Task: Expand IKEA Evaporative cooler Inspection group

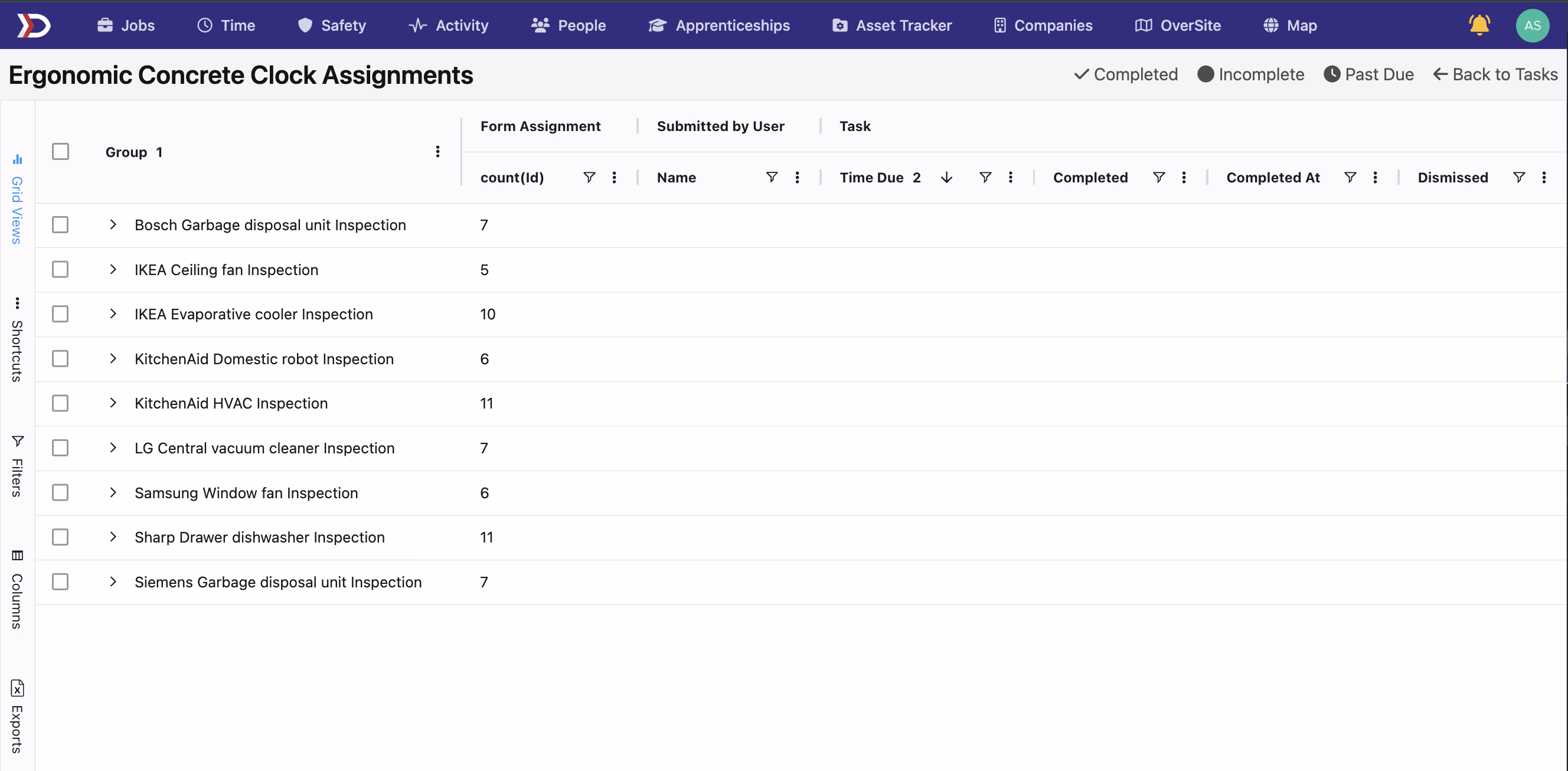Action: (x=113, y=313)
